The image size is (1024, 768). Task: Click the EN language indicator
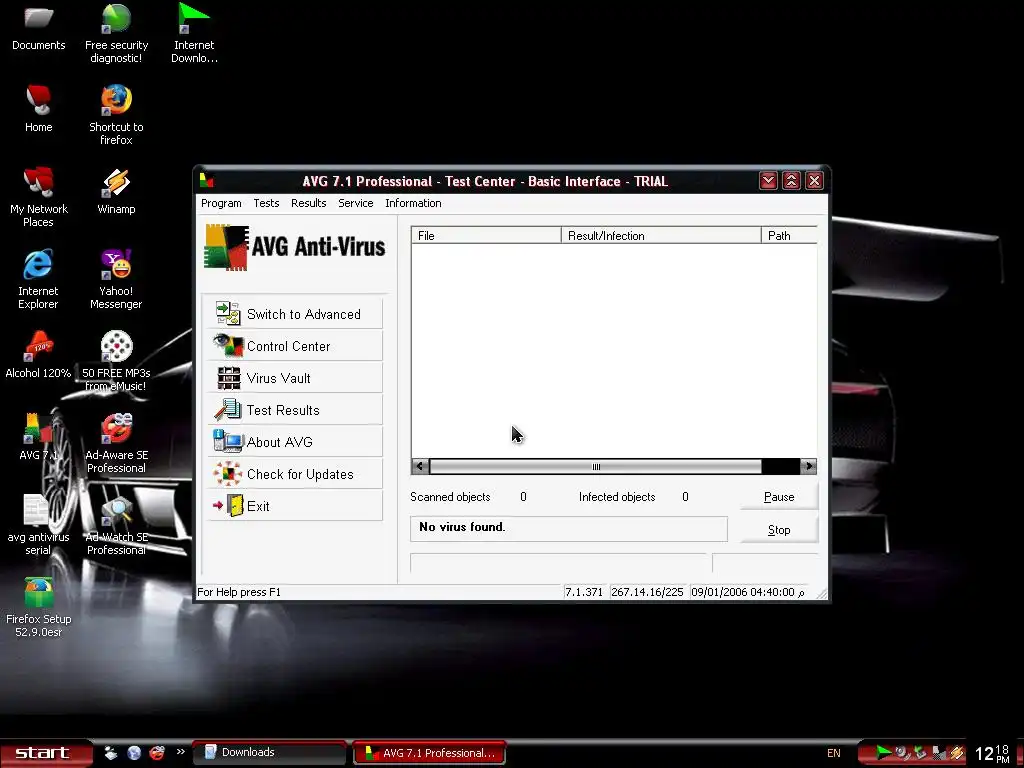coord(833,753)
